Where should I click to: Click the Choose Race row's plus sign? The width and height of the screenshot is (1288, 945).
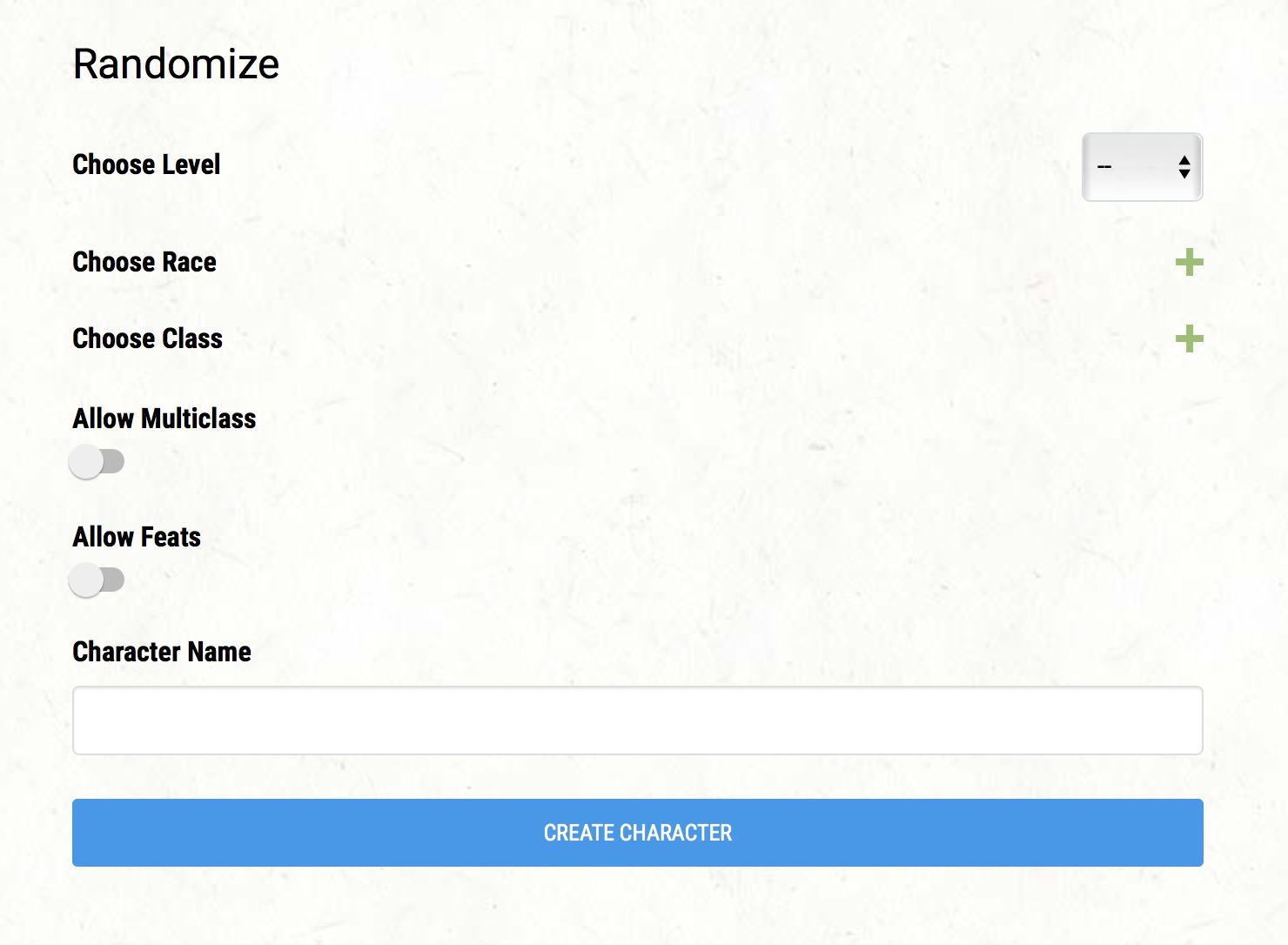click(x=1189, y=262)
